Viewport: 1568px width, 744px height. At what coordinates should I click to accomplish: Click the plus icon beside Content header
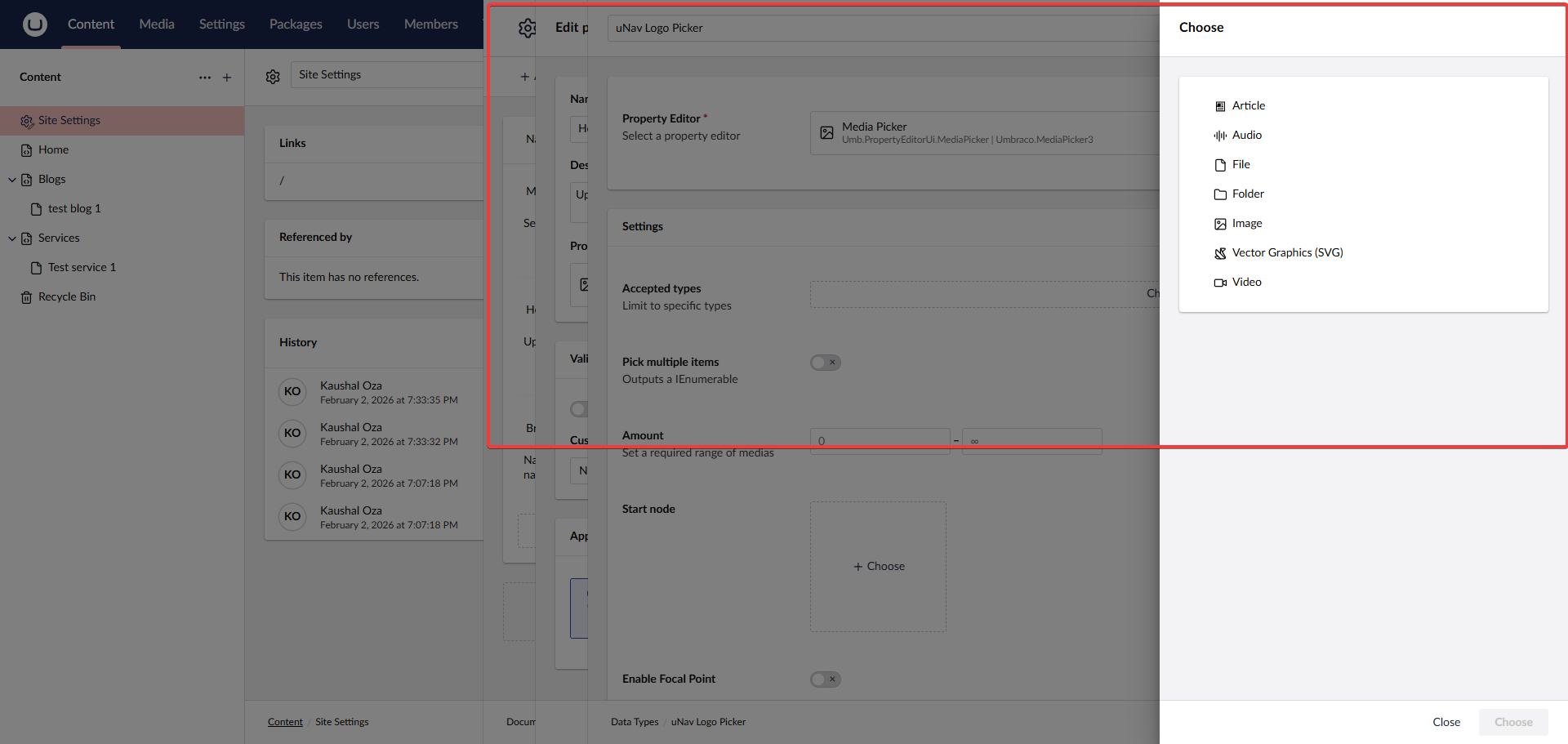pos(227,78)
